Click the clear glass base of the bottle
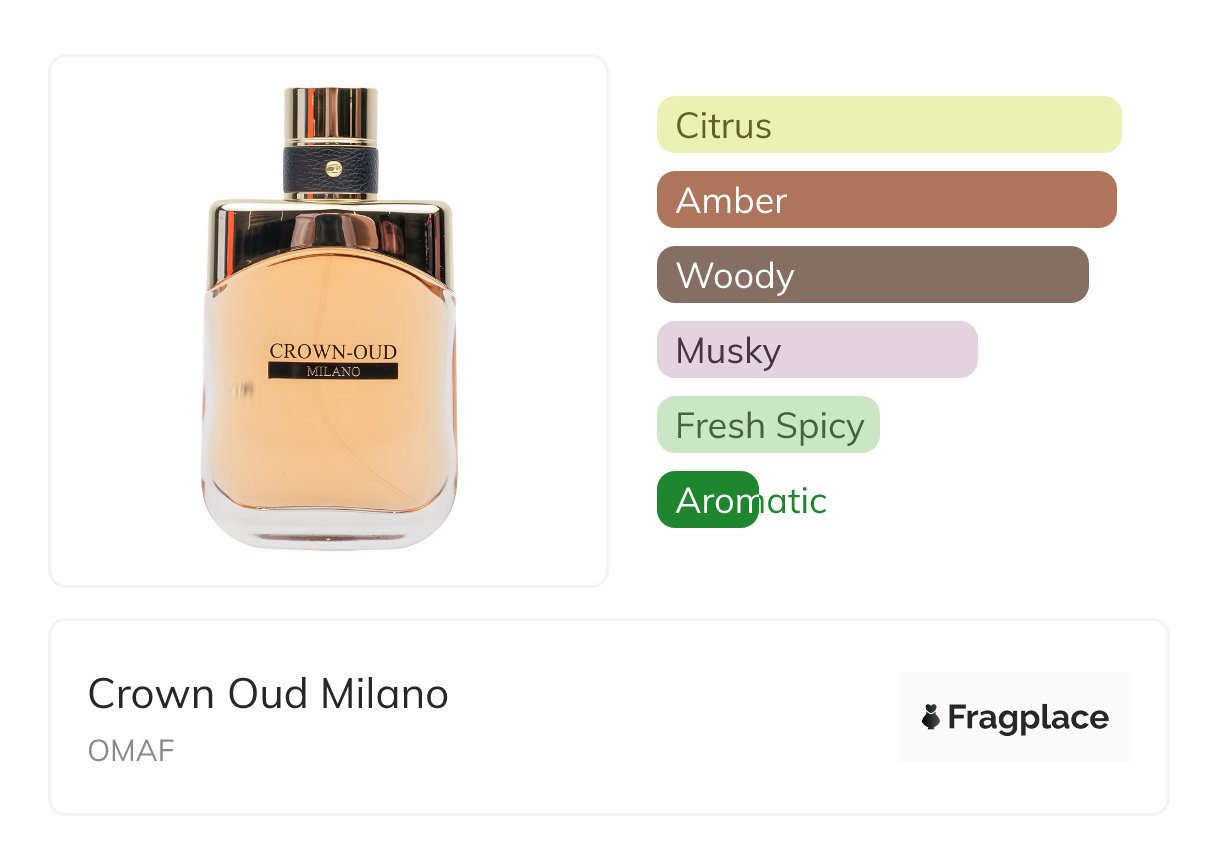1218x864 pixels. pos(329,527)
